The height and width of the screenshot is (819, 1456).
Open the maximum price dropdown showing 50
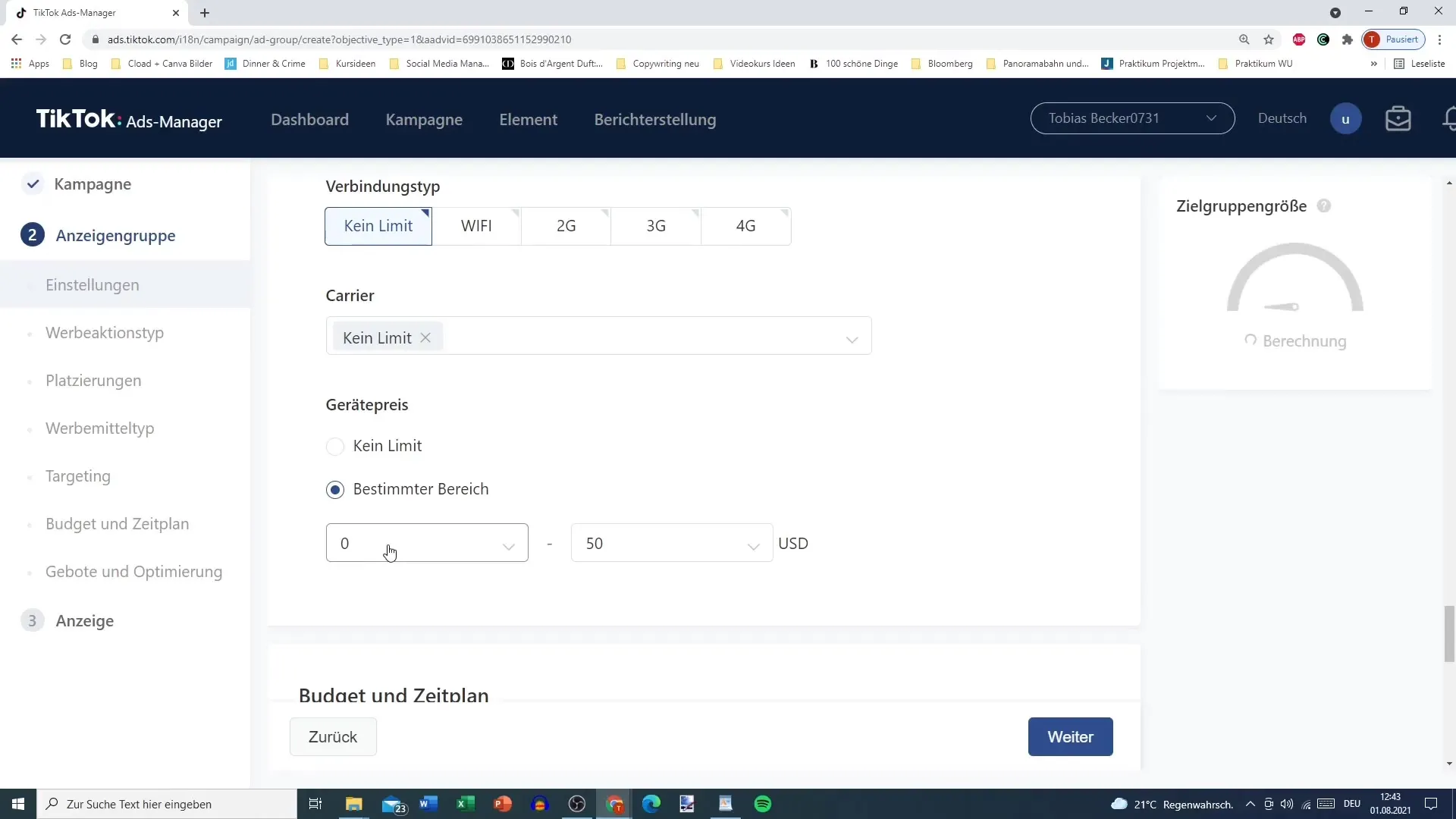click(x=672, y=543)
